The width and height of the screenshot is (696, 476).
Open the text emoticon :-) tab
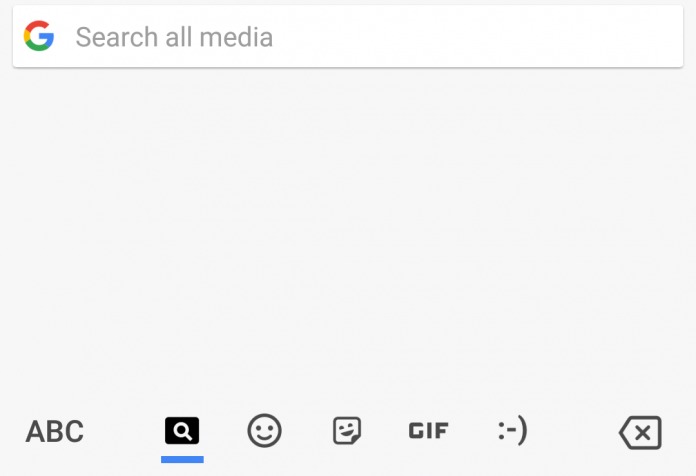pyautogui.click(x=512, y=432)
